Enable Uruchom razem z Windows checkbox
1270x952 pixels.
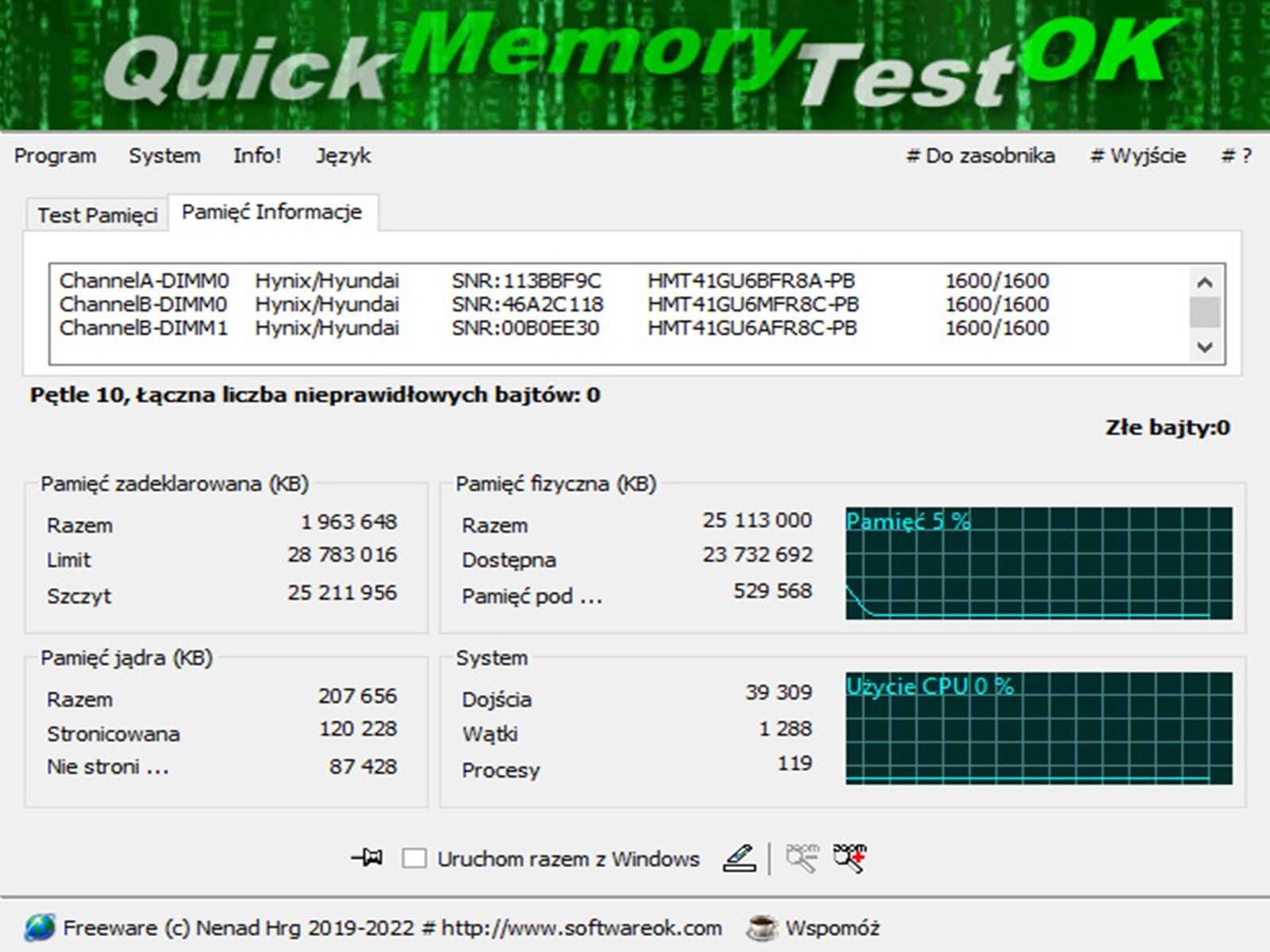pos(414,858)
